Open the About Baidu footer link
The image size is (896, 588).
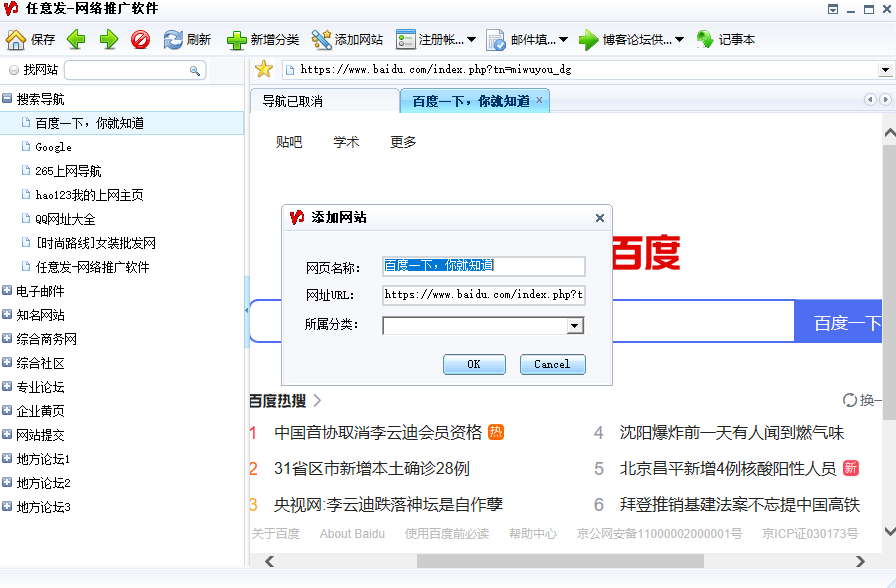pyautogui.click(x=352, y=534)
